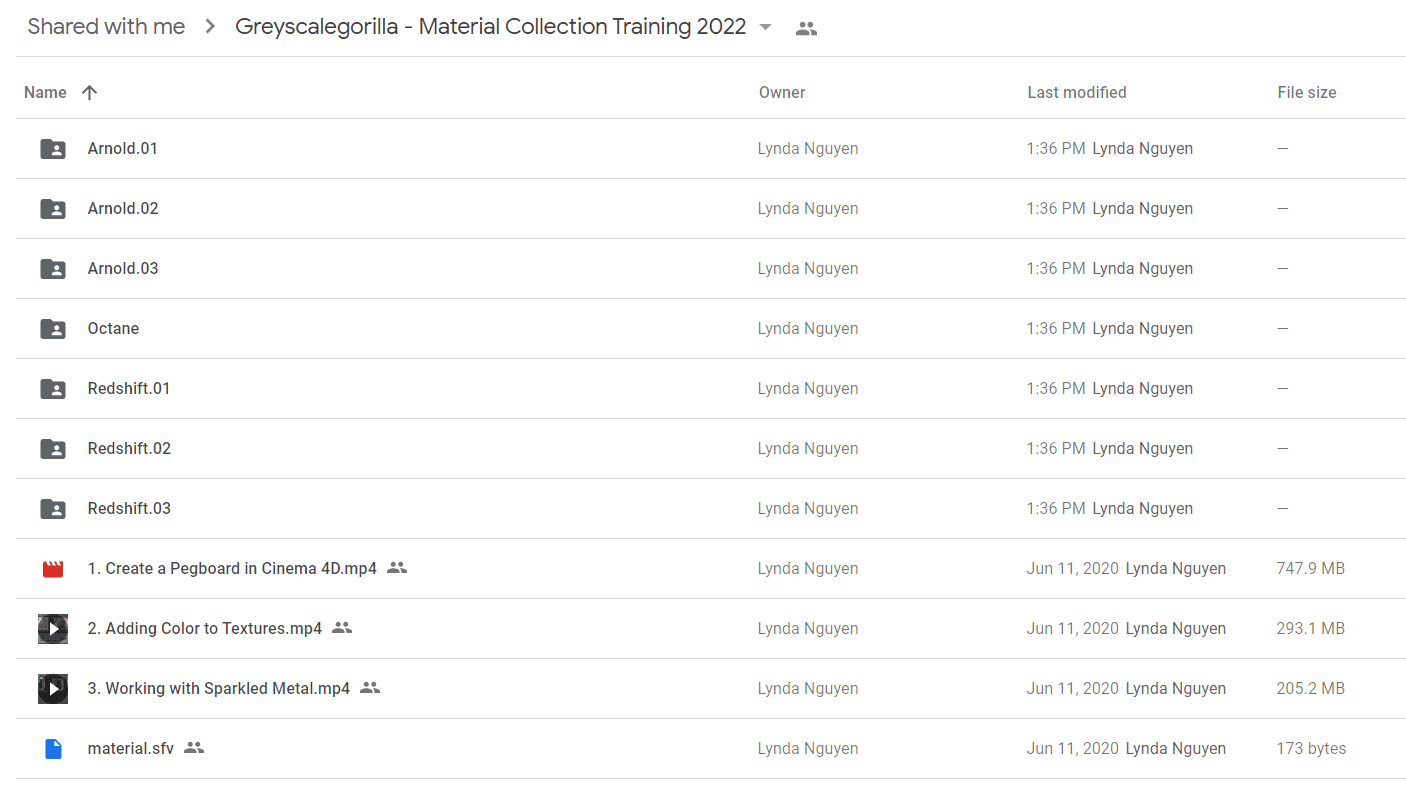This screenshot has height=785, width=1406.
Task: Select the Redshift.03 folder name
Action: 129,509
